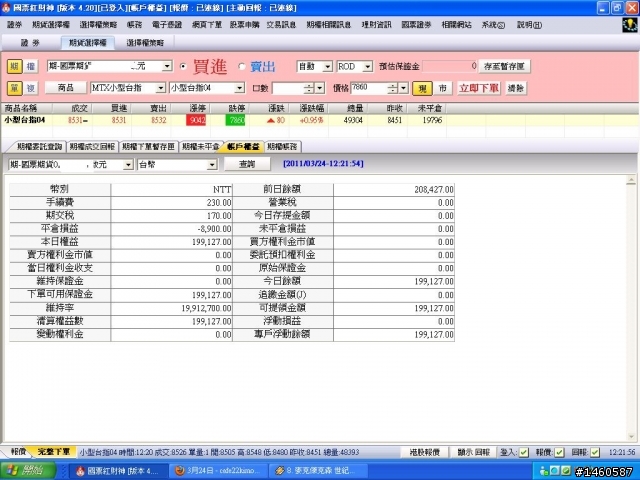Click the 口數 quantity spinner
Screen dimensions: 640x480
(x=309, y=88)
